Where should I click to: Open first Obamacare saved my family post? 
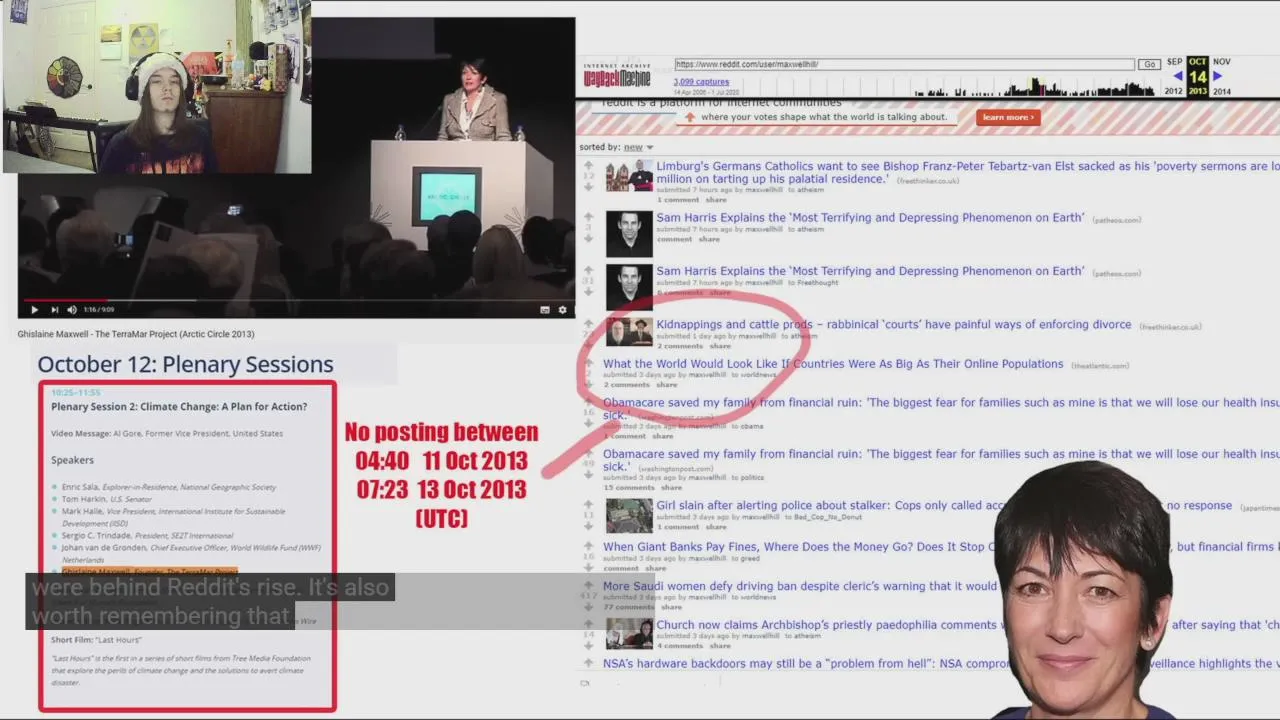[x=941, y=409]
